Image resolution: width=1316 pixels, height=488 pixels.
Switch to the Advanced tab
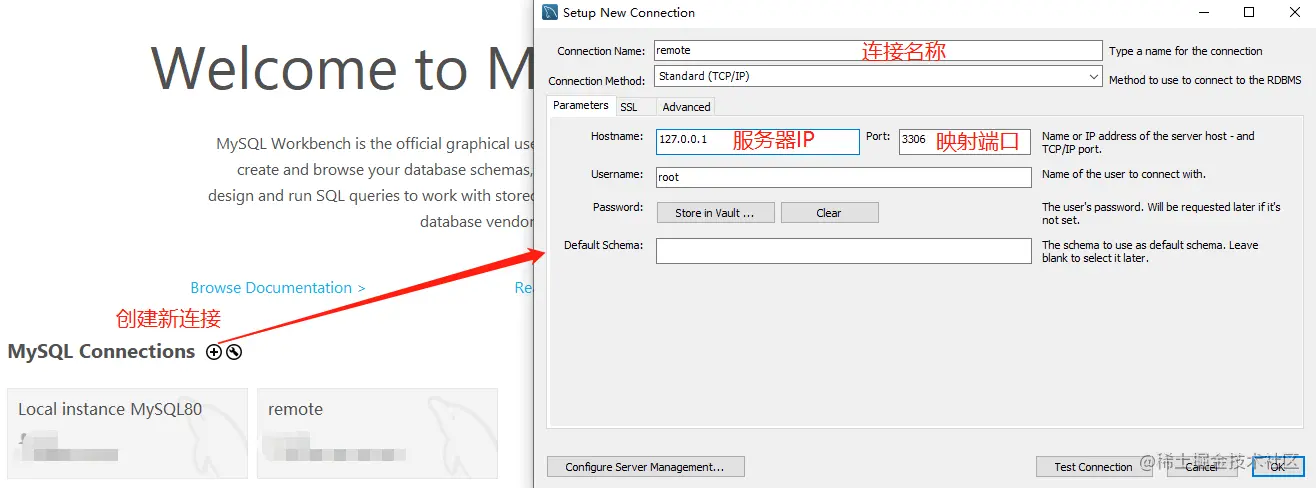coord(686,107)
